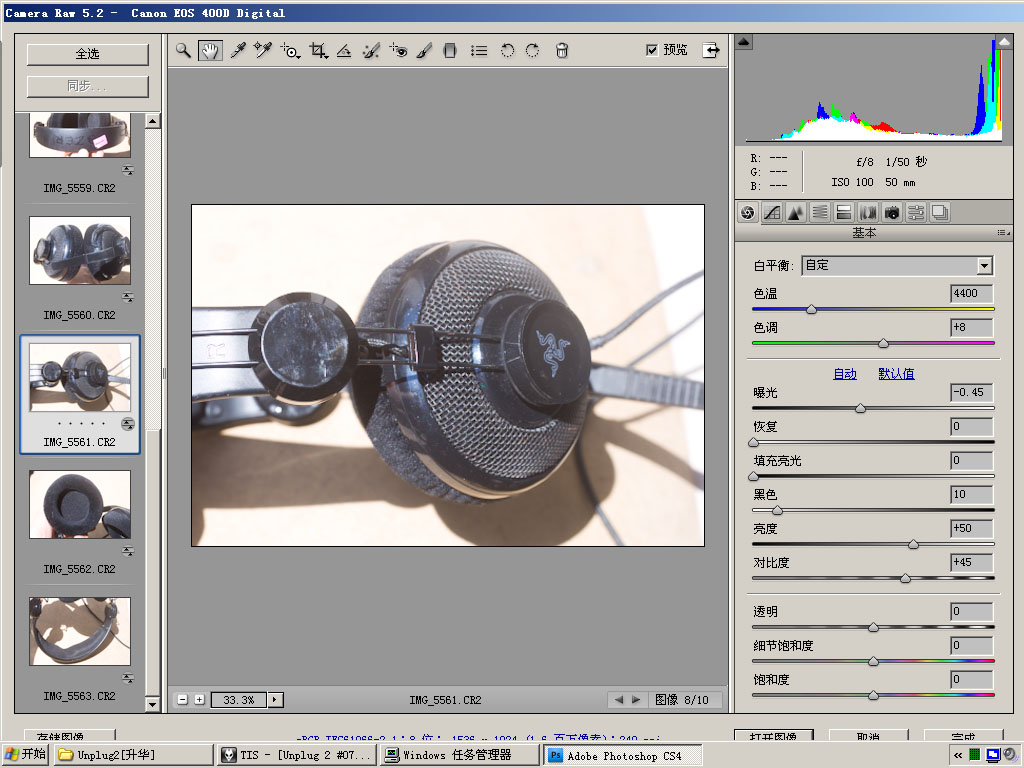This screenshot has width=1024, height=768.
Task: Open the 基本 panel options menu
Action: click(1004, 233)
